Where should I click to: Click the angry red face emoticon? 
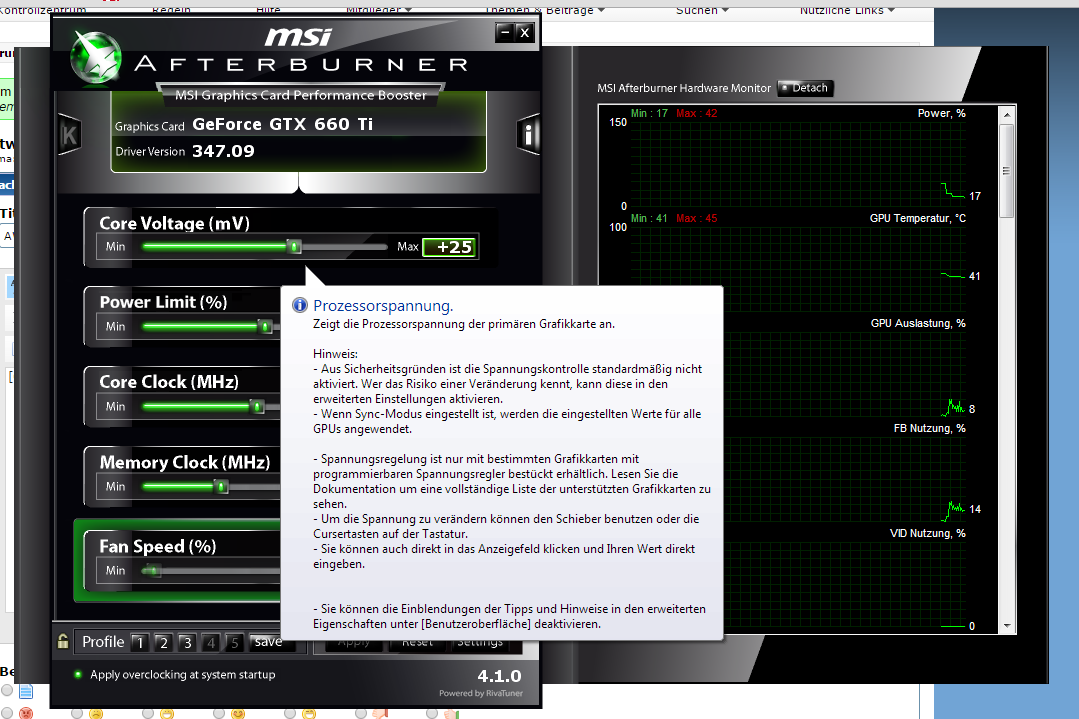pos(26,713)
